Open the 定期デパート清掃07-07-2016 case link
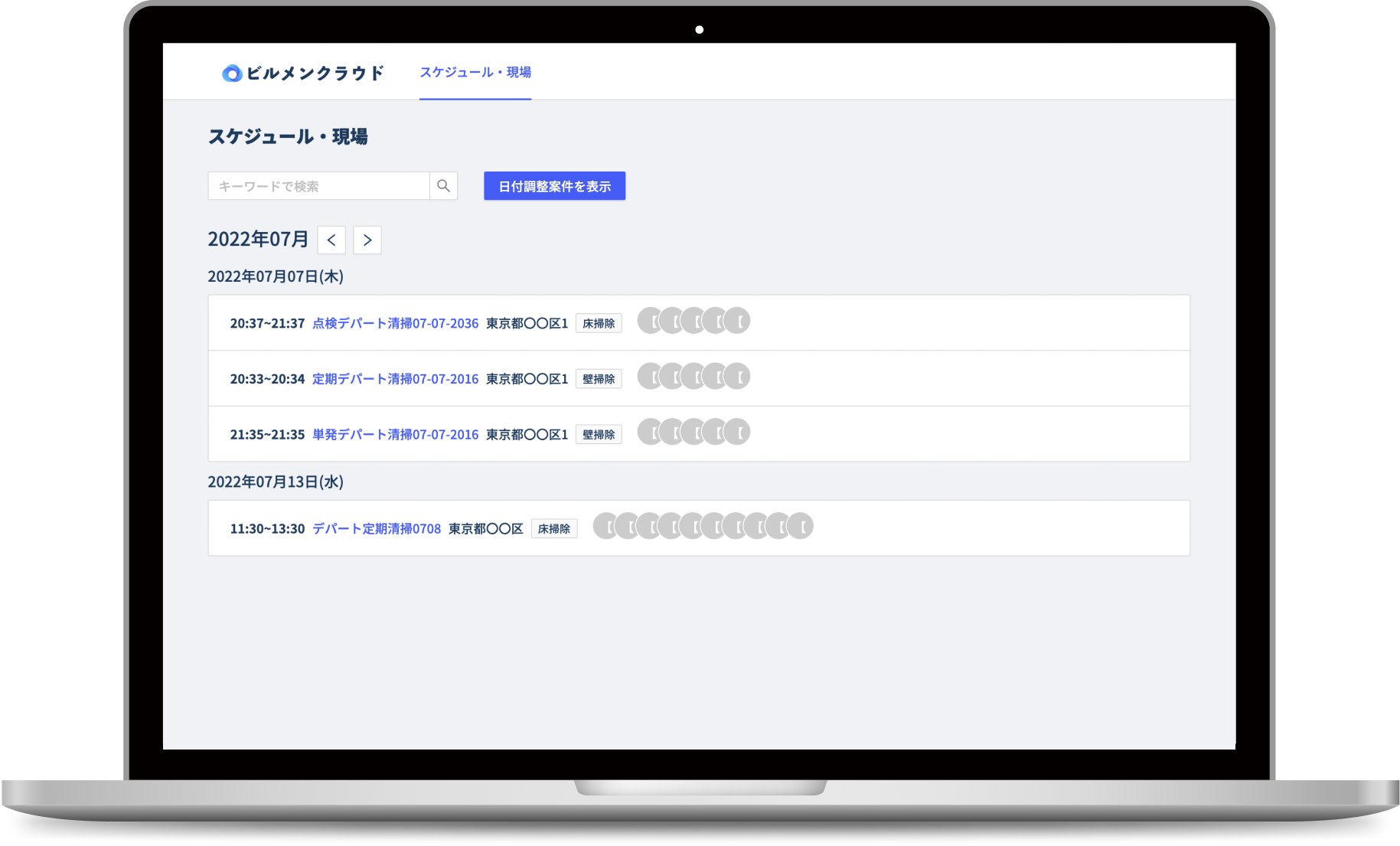The width and height of the screenshot is (1400, 846). (x=395, y=378)
